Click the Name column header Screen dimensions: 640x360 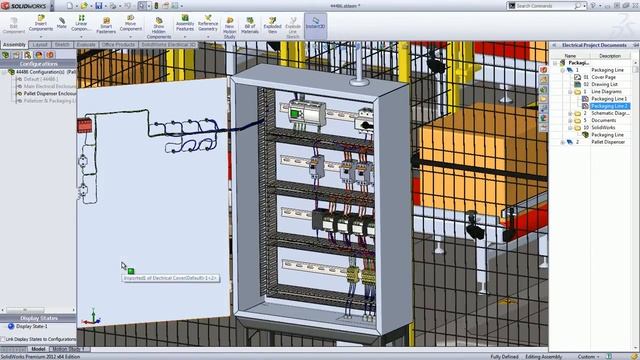pyautogui.click(x=570, y=56)
